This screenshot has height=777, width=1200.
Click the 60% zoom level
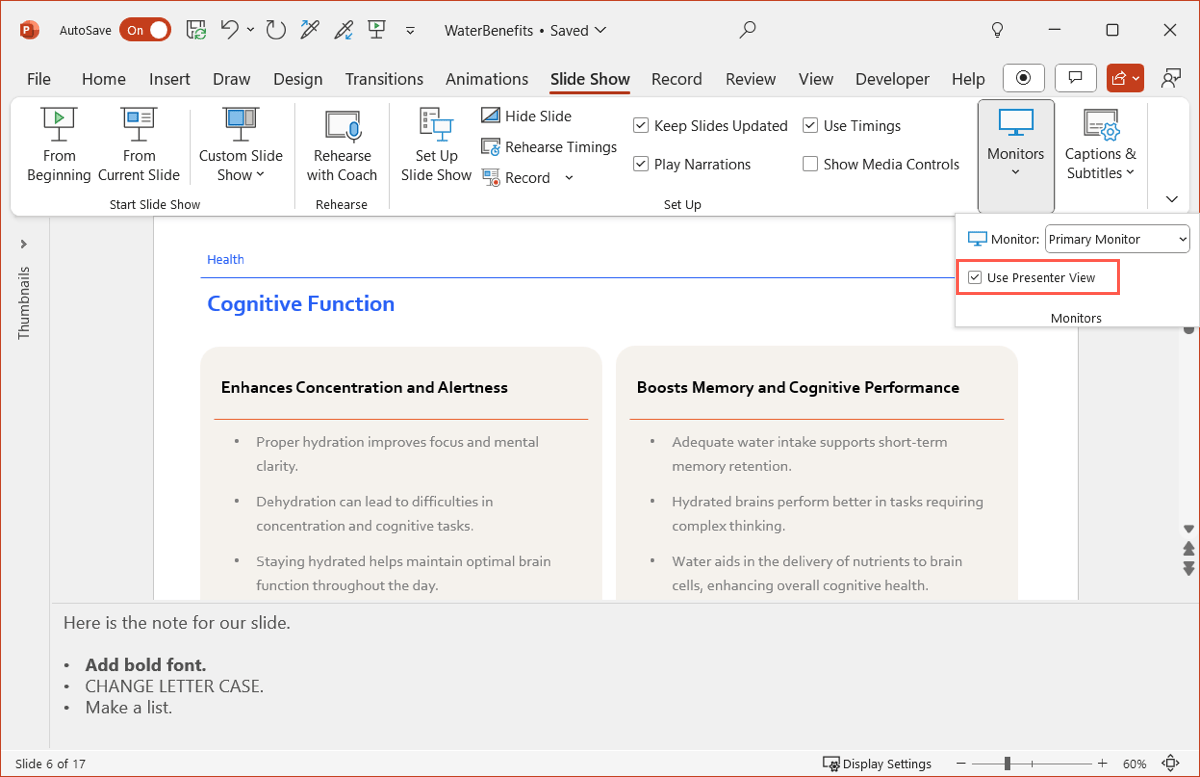1134,764
